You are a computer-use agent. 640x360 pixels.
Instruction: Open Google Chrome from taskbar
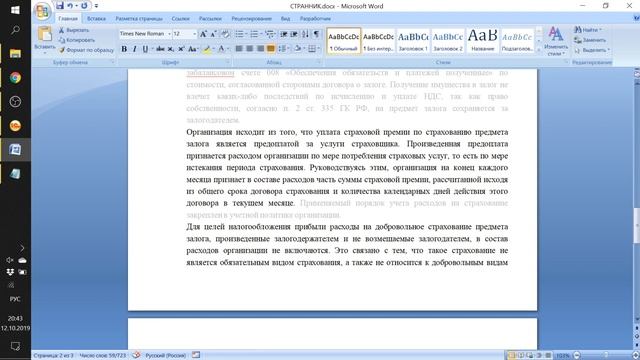point(15,78)
